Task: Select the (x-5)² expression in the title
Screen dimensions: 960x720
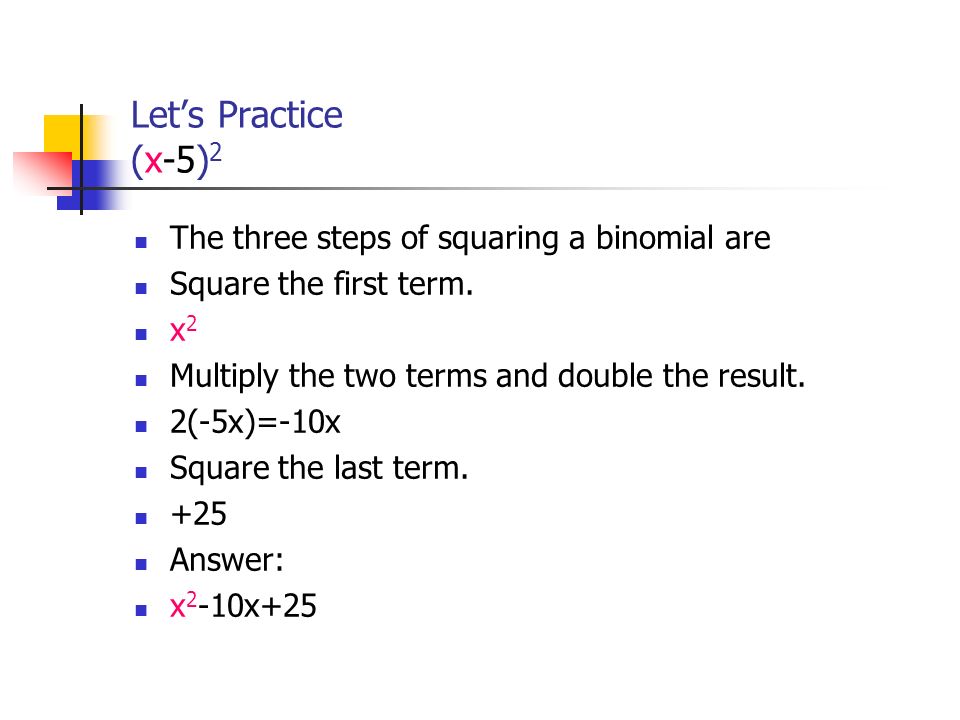Action: coord(176,160)
